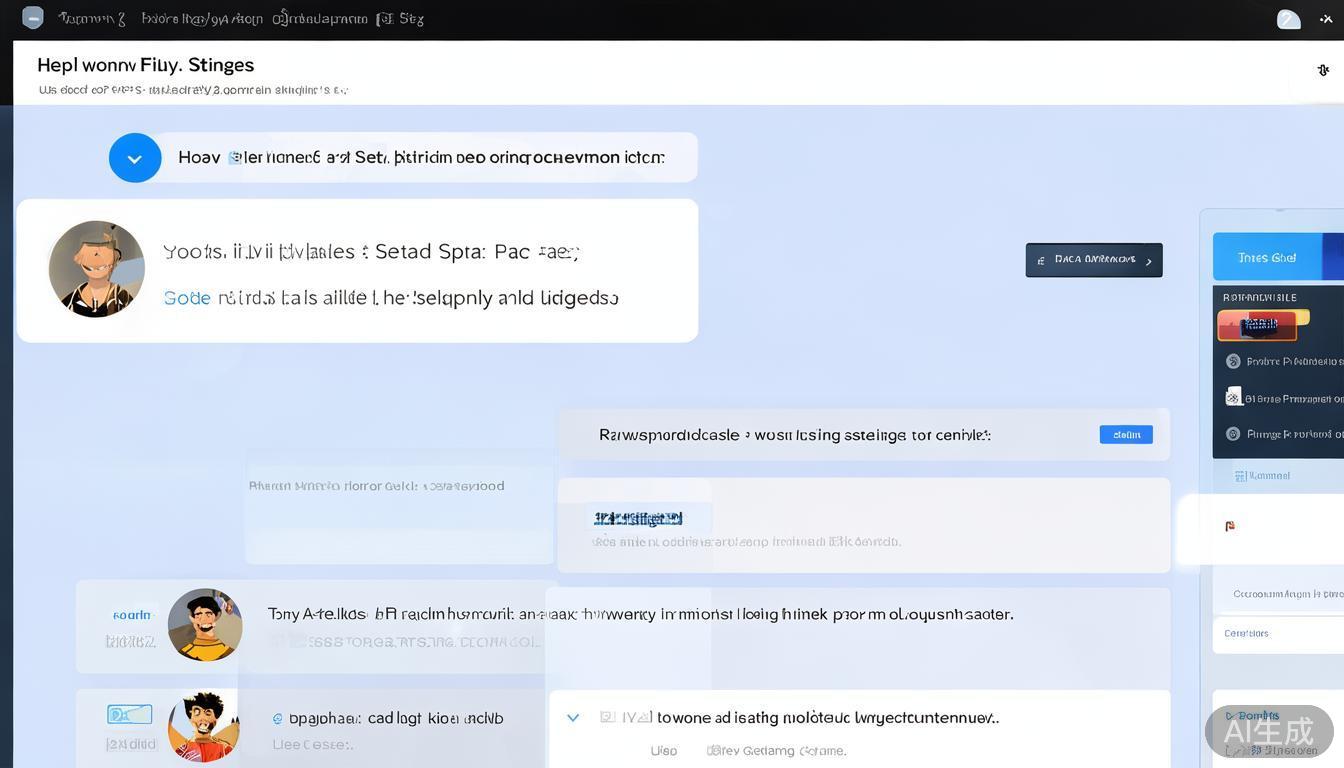Open the red flag icon in right panel
The width and height of the screenshot is (1344, 768).
point(1229,525)
